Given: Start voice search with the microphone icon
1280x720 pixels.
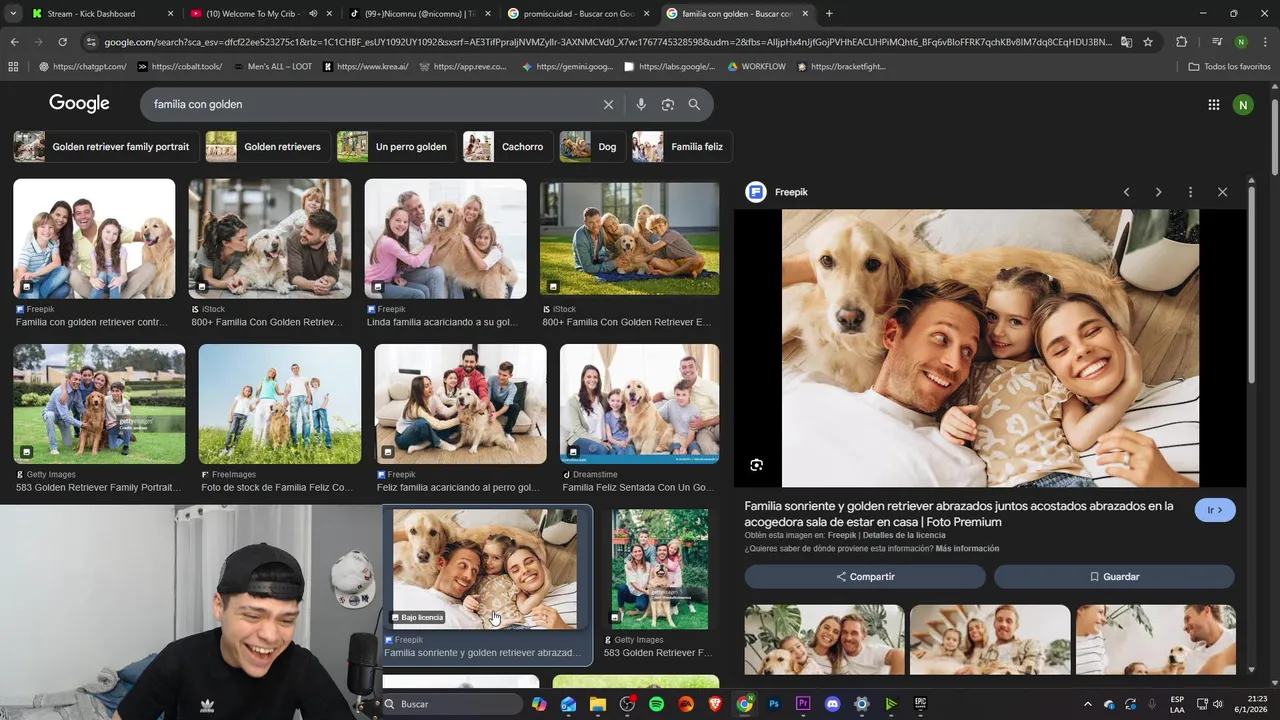Looking at the screenshot, I should pos(641,104).
